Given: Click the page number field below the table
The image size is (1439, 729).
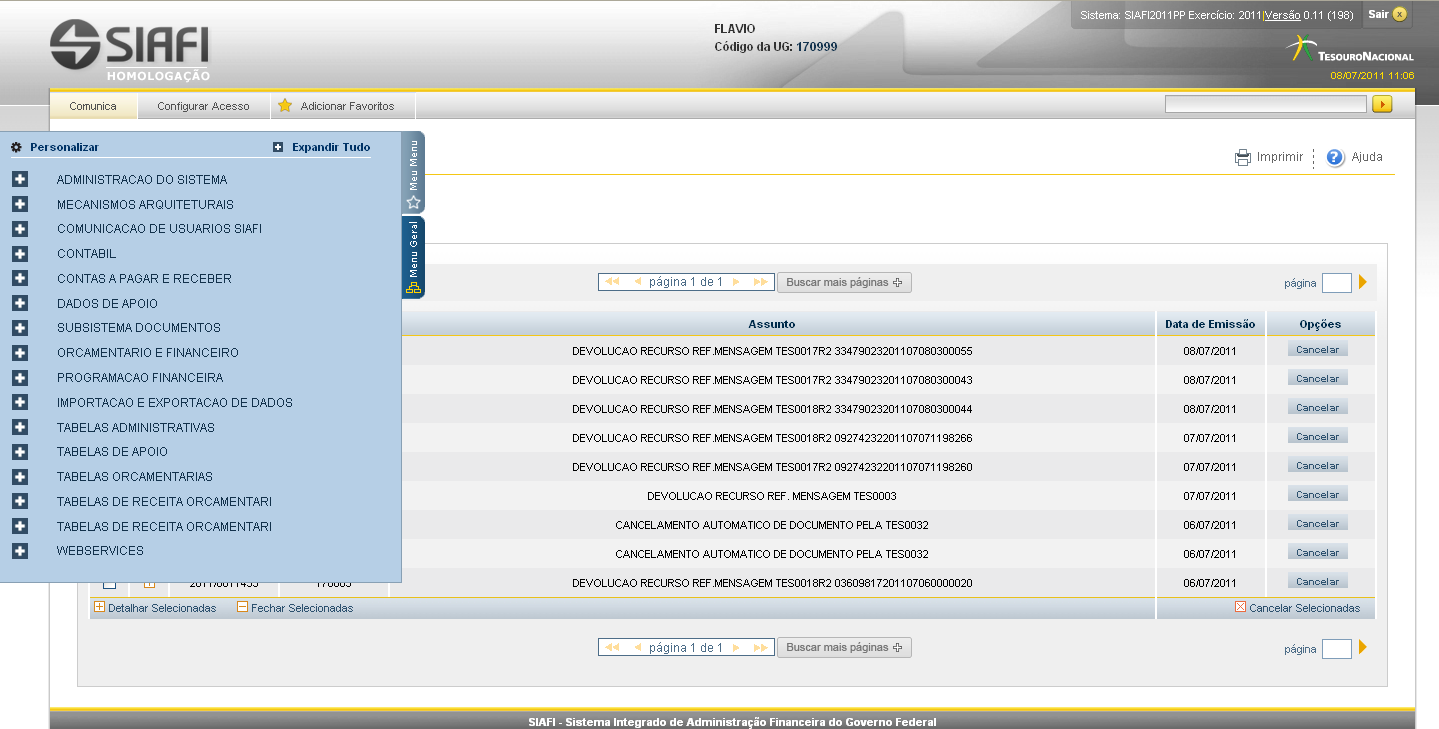Looking at the screenshot, I should point(1337,649).
